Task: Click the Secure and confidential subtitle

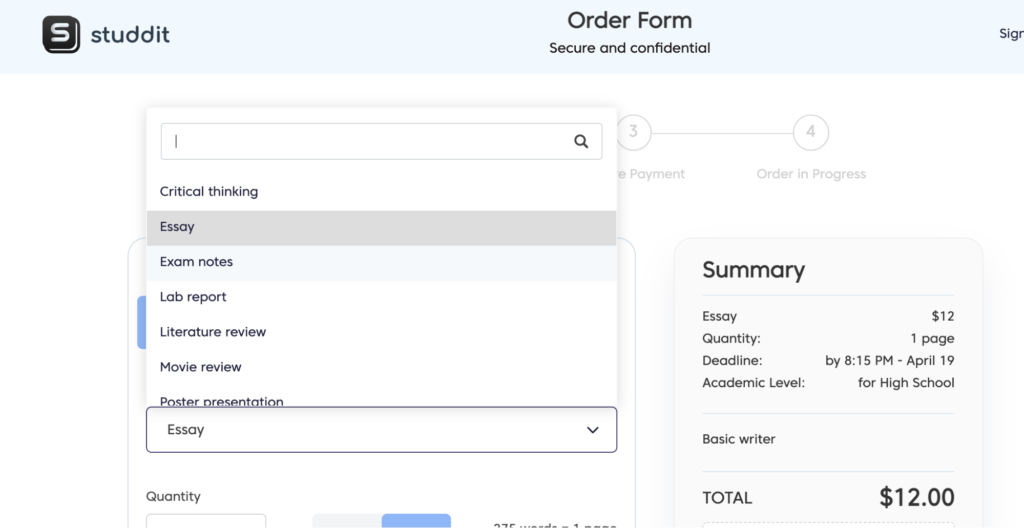Action: (630, 48)
